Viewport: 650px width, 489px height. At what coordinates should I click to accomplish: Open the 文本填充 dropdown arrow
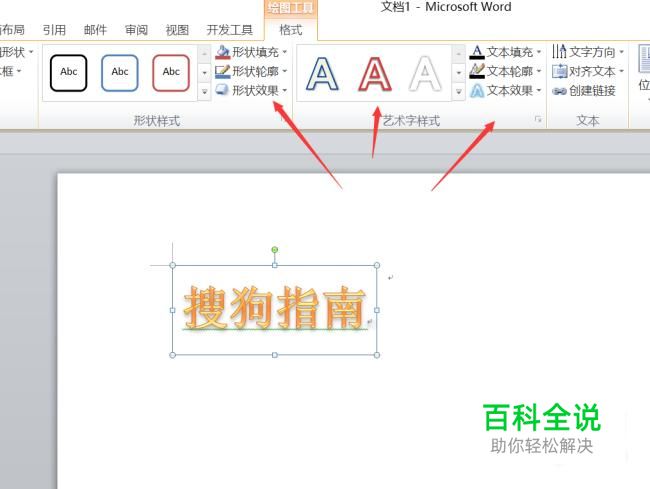tap(539, 52)
